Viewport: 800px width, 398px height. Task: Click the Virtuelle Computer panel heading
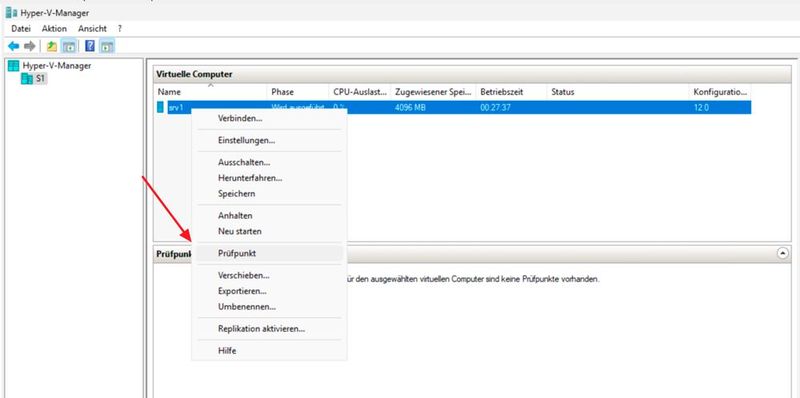[x=194, y=74]
